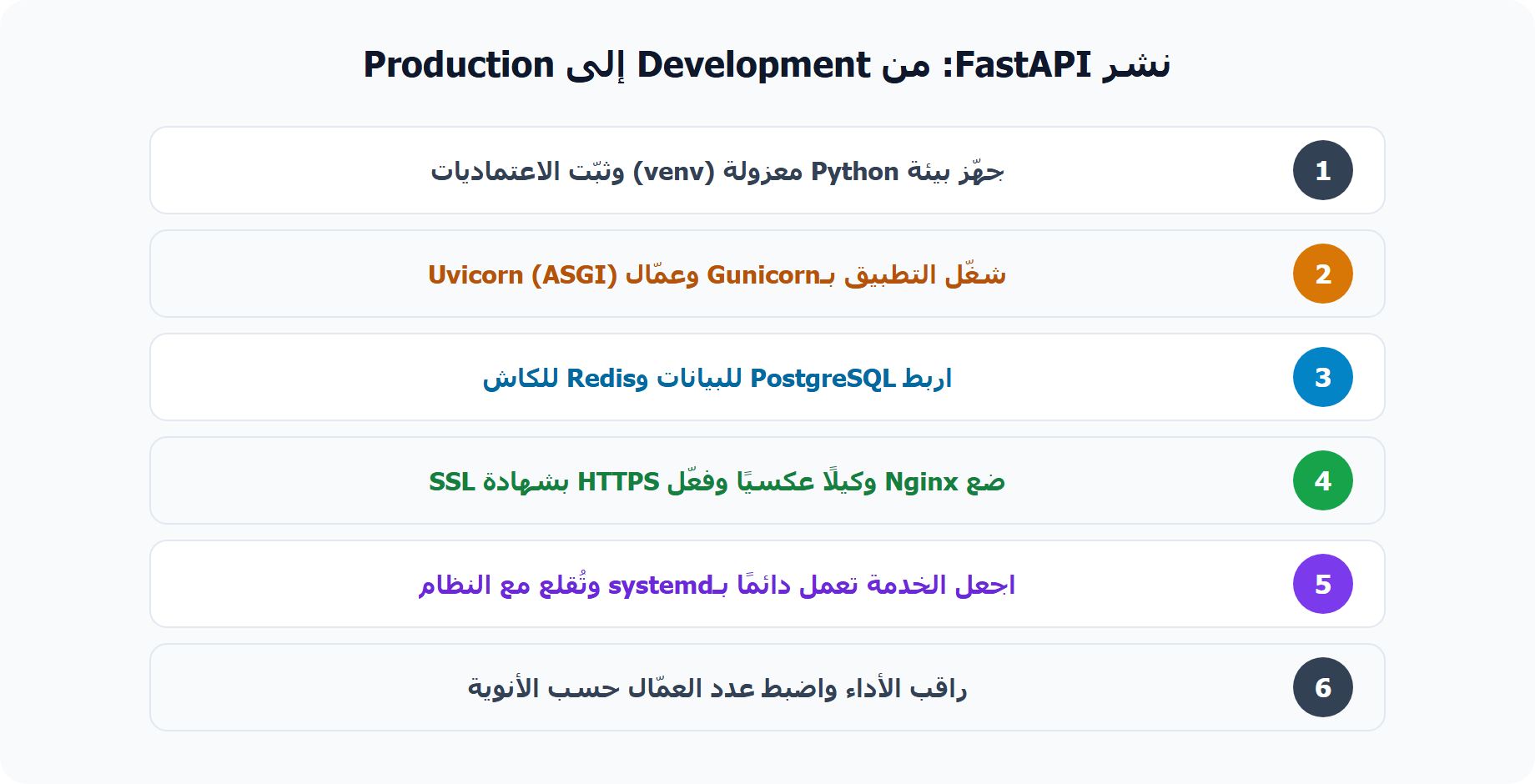This screenshot has height=784, width=1535.
Task: Click the orange step number 2 circle
Action: coord(1322,274)
